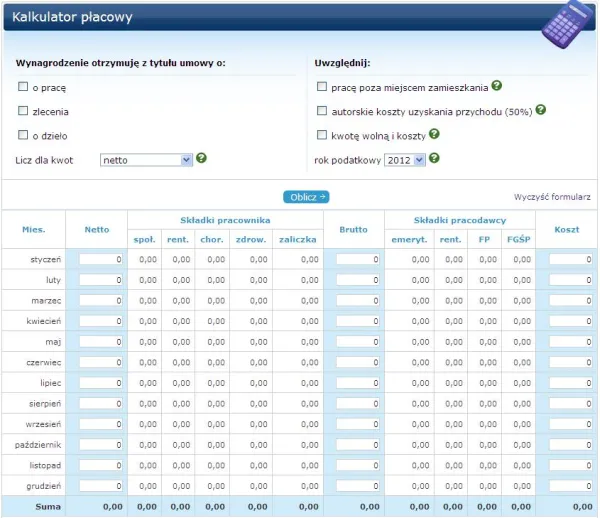Click help icon next to 'kwotę wolną i koszty'

click(x=435, y=134)
